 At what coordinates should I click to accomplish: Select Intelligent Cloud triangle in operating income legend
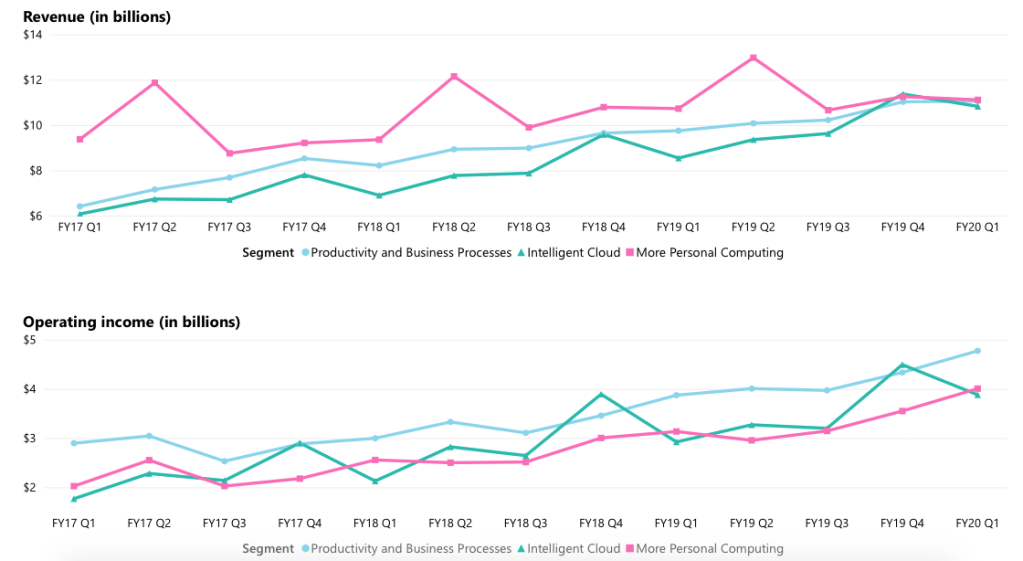(x=520, y=549)
